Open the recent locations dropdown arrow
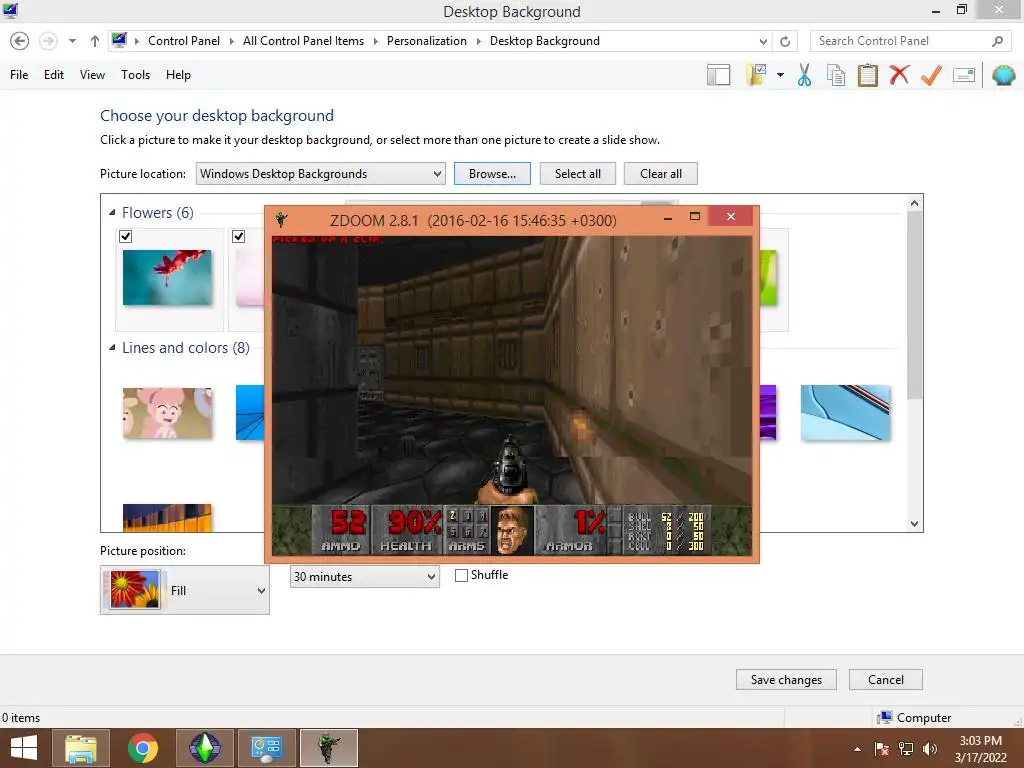This screenshot has width=1024, height=768. tap(72, 41)
